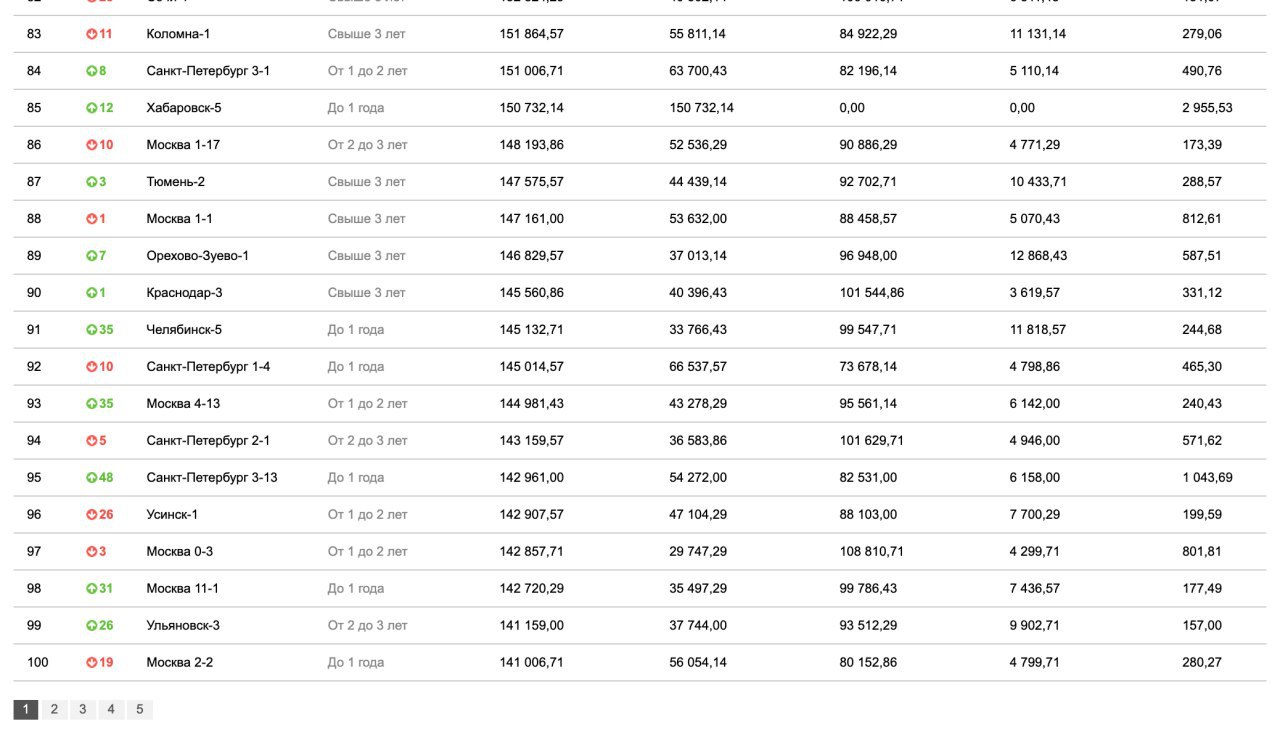Jump to page 4 of the table
This screenshot has height=732, width=1280.
pos(111,709)
